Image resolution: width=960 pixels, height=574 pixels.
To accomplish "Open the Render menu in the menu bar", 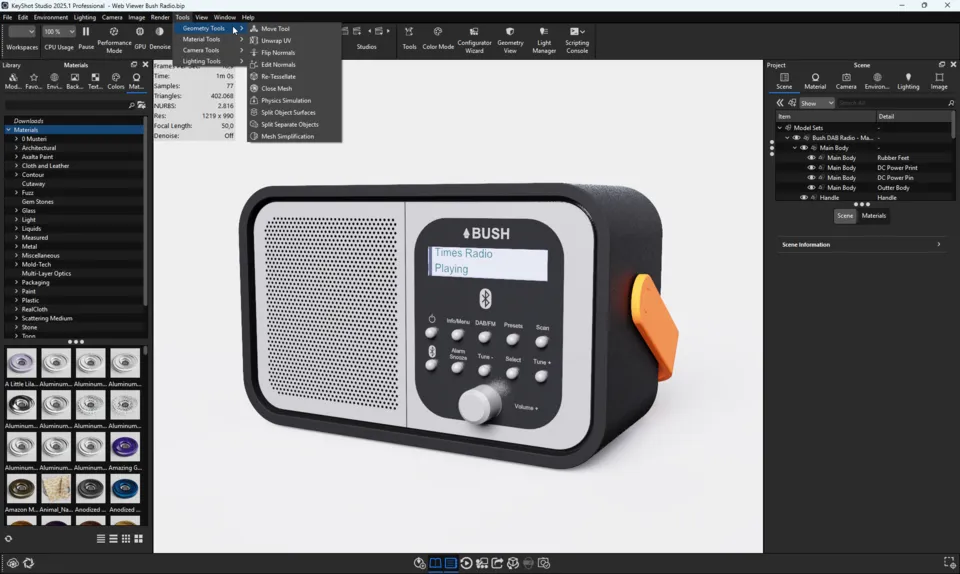I will coord(160,17).
